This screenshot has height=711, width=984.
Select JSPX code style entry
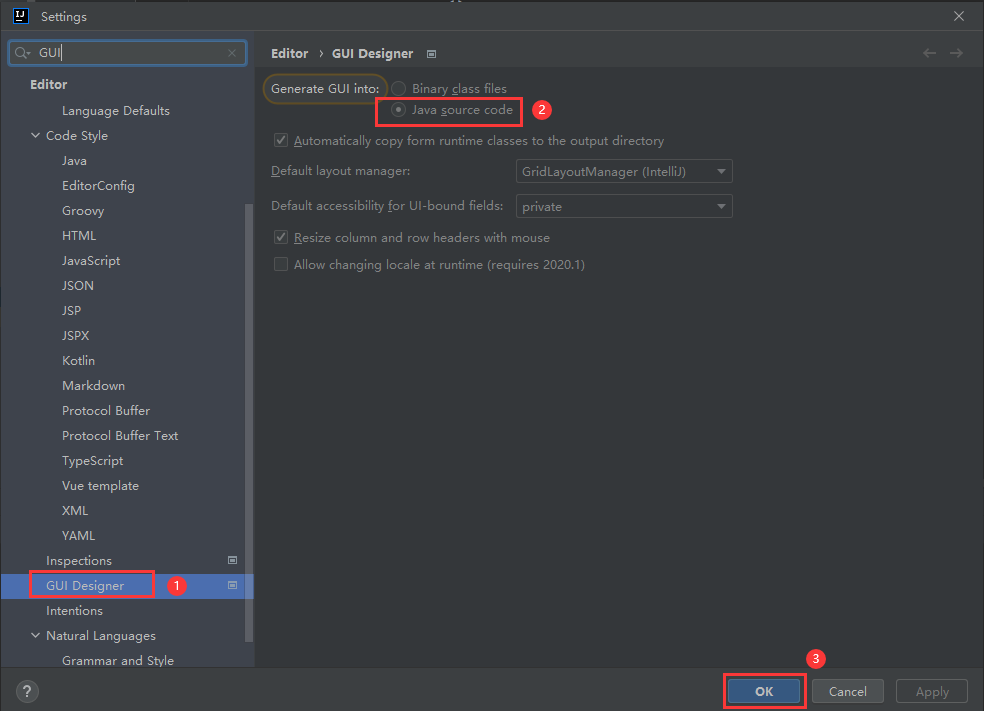tap(75, 336)
